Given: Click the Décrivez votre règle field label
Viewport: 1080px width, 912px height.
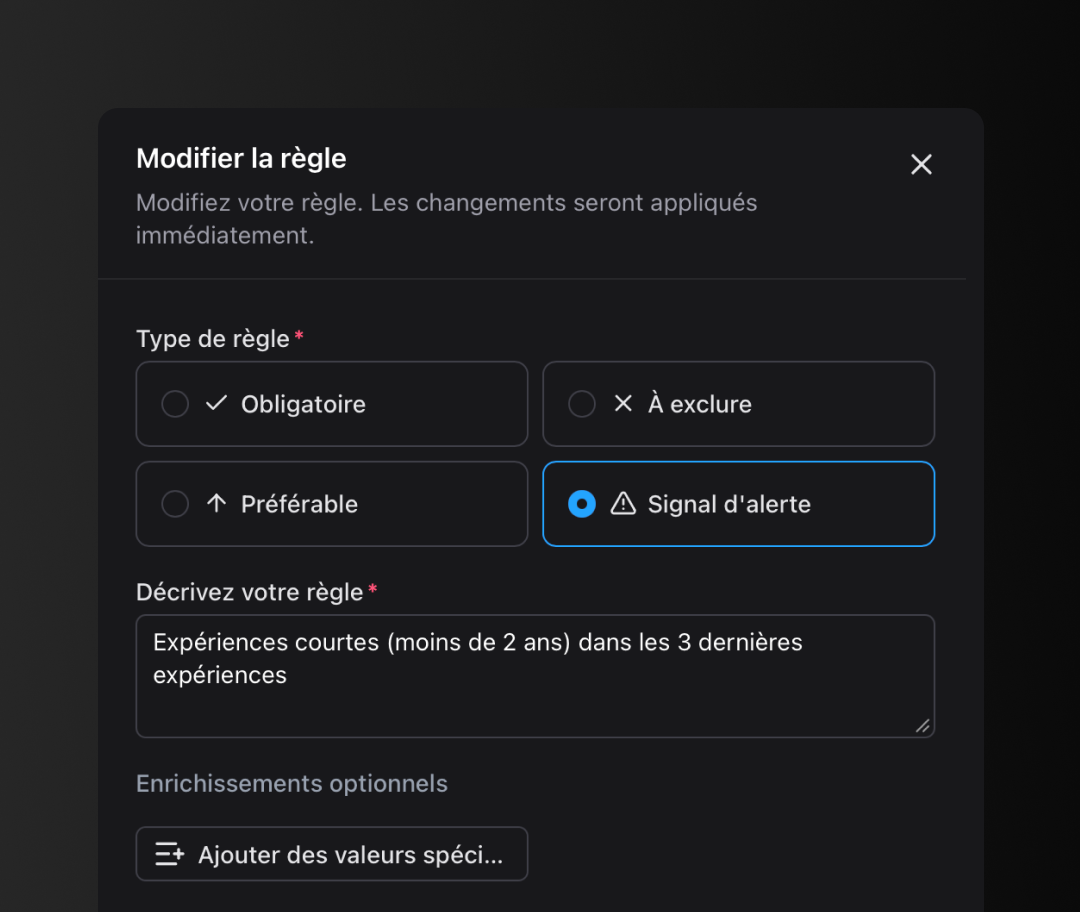Looking at the screenshot, I should point(249,592).
